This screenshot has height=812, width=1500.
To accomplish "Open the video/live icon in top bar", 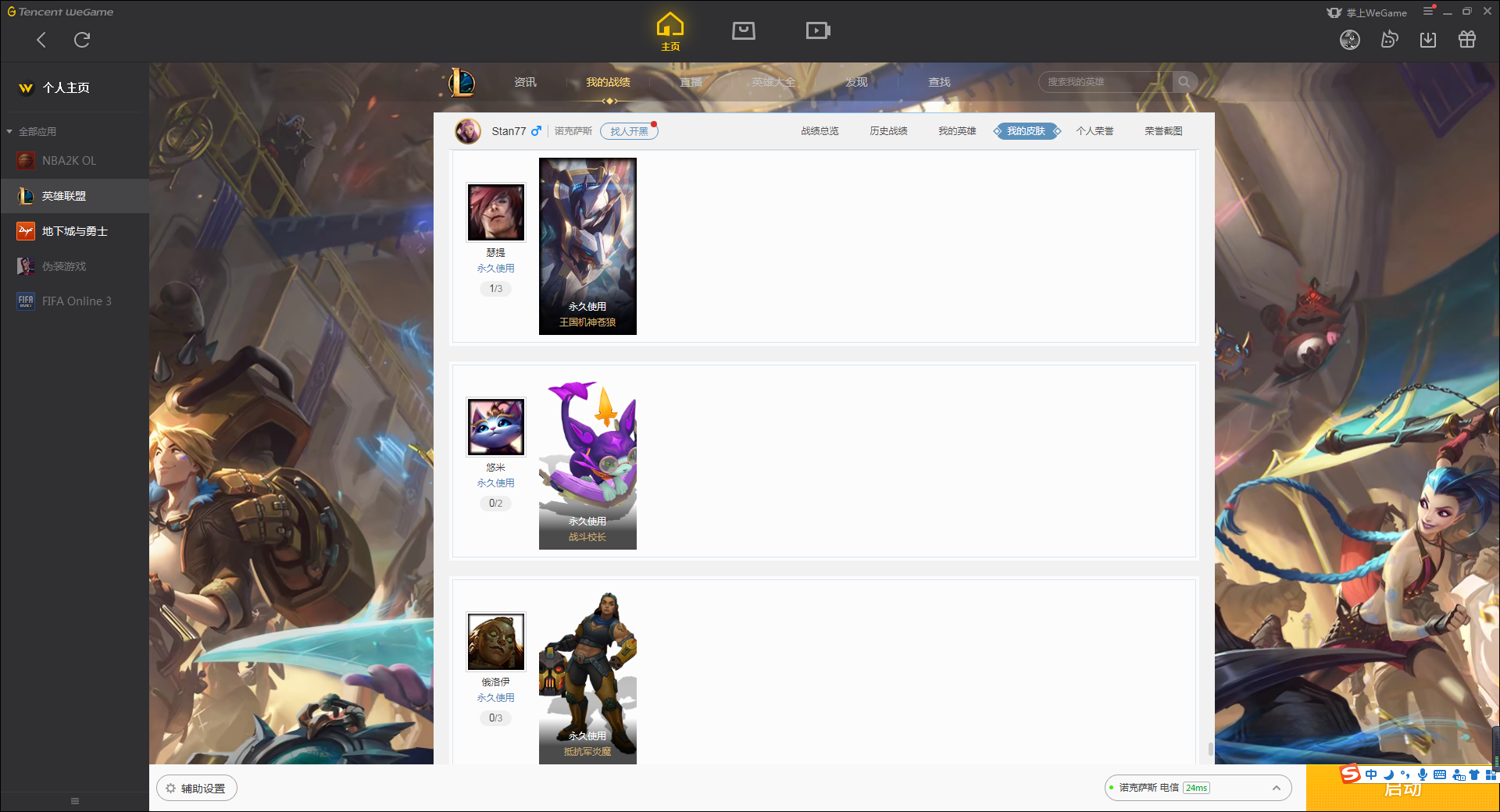I will [x=818, y=30].
